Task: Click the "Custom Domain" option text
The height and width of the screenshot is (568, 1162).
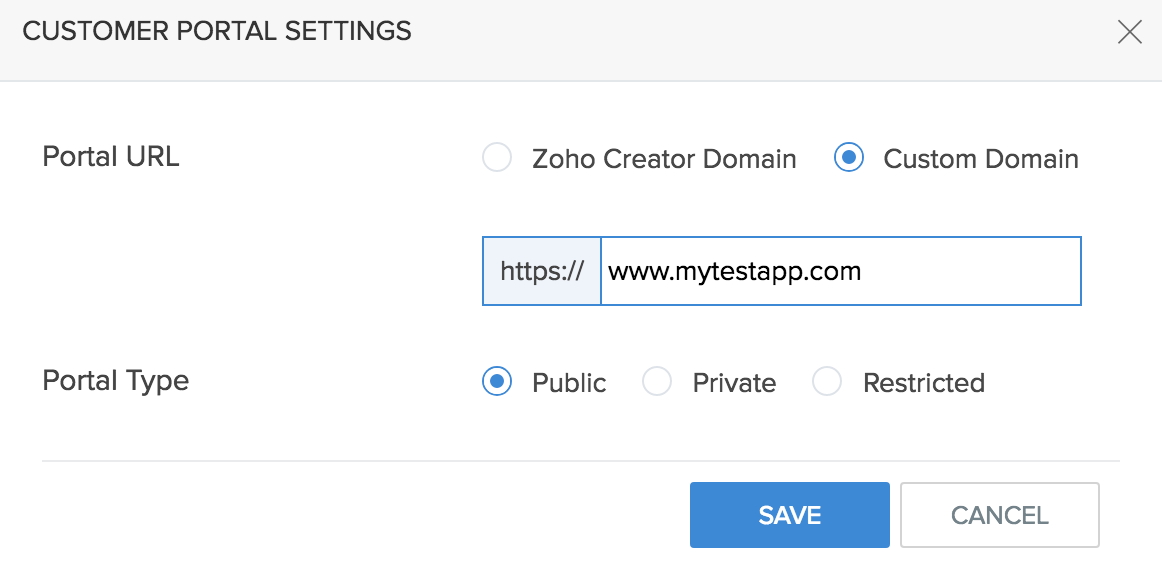Action: 980,159
